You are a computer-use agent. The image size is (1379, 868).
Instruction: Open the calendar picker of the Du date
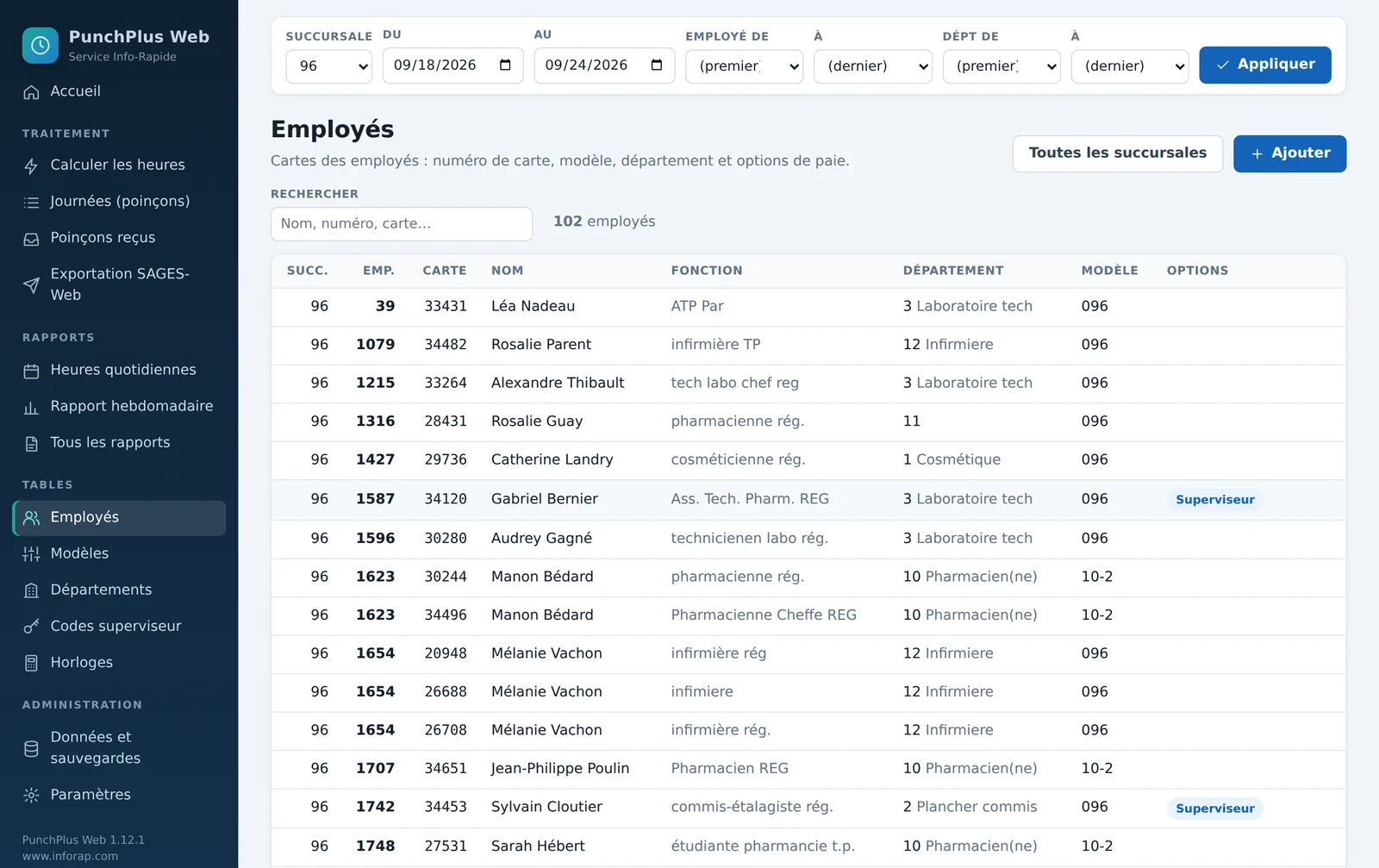tap(505, 66)
